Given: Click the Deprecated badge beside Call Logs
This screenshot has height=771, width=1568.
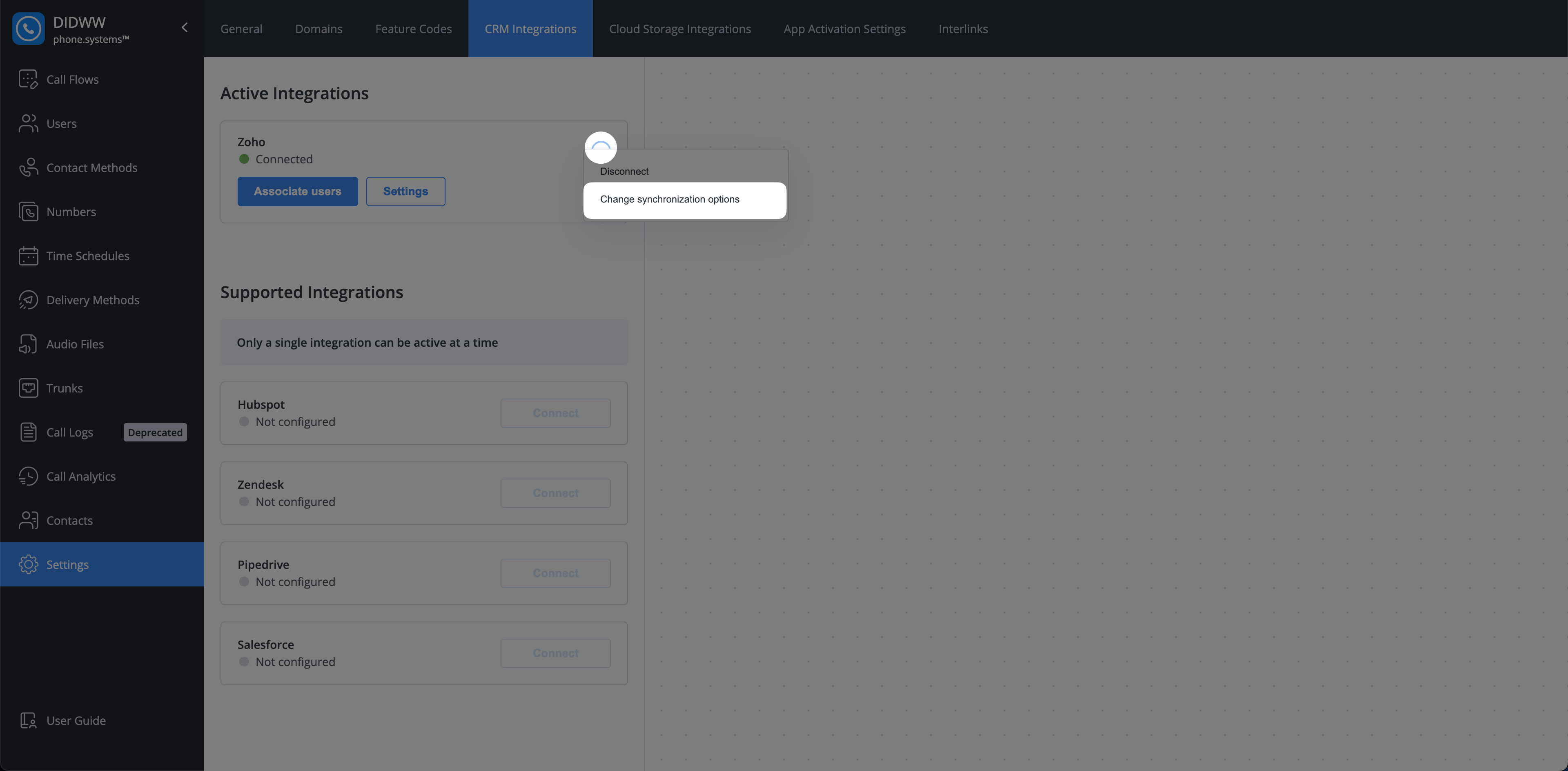Looking at the screenshot, I should tap(155, 432).
